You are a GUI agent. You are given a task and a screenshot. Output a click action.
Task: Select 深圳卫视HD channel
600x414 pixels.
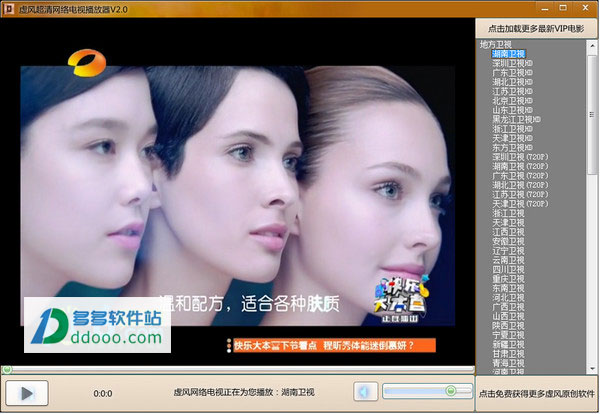[x=512, y=63]
